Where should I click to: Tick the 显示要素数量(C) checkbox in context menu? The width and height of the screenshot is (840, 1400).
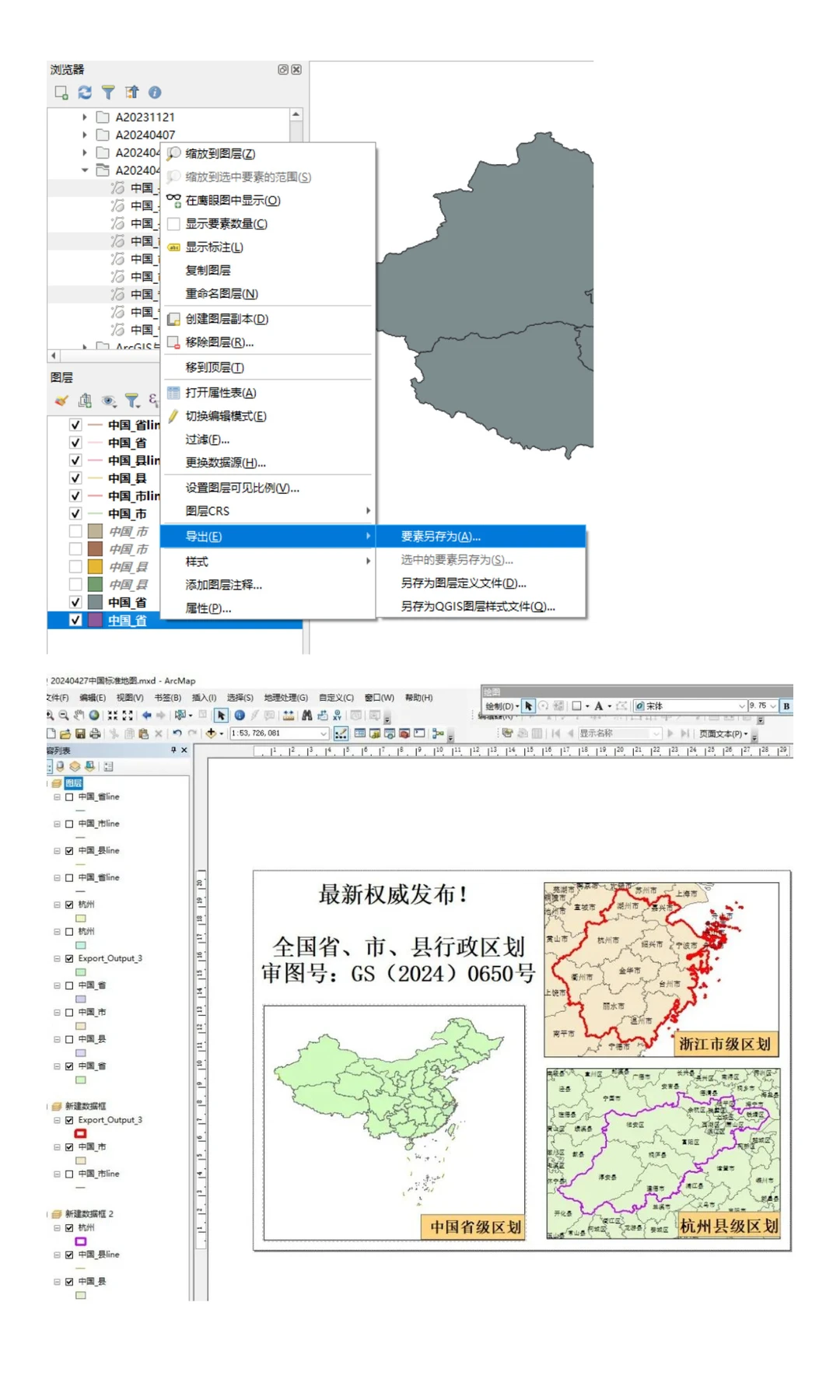pos(174,224)
